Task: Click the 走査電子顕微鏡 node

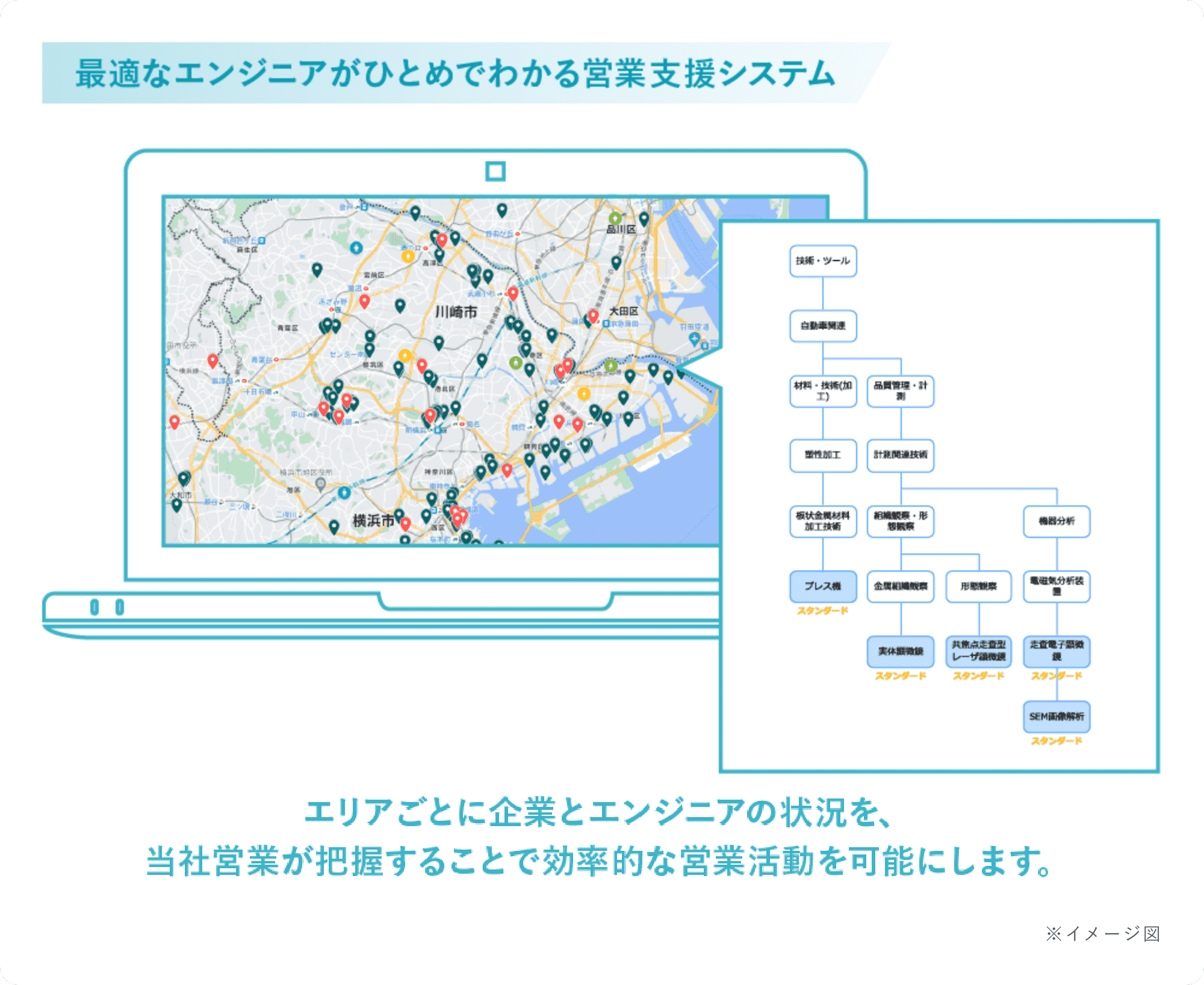Action: tap(1057, 651)
